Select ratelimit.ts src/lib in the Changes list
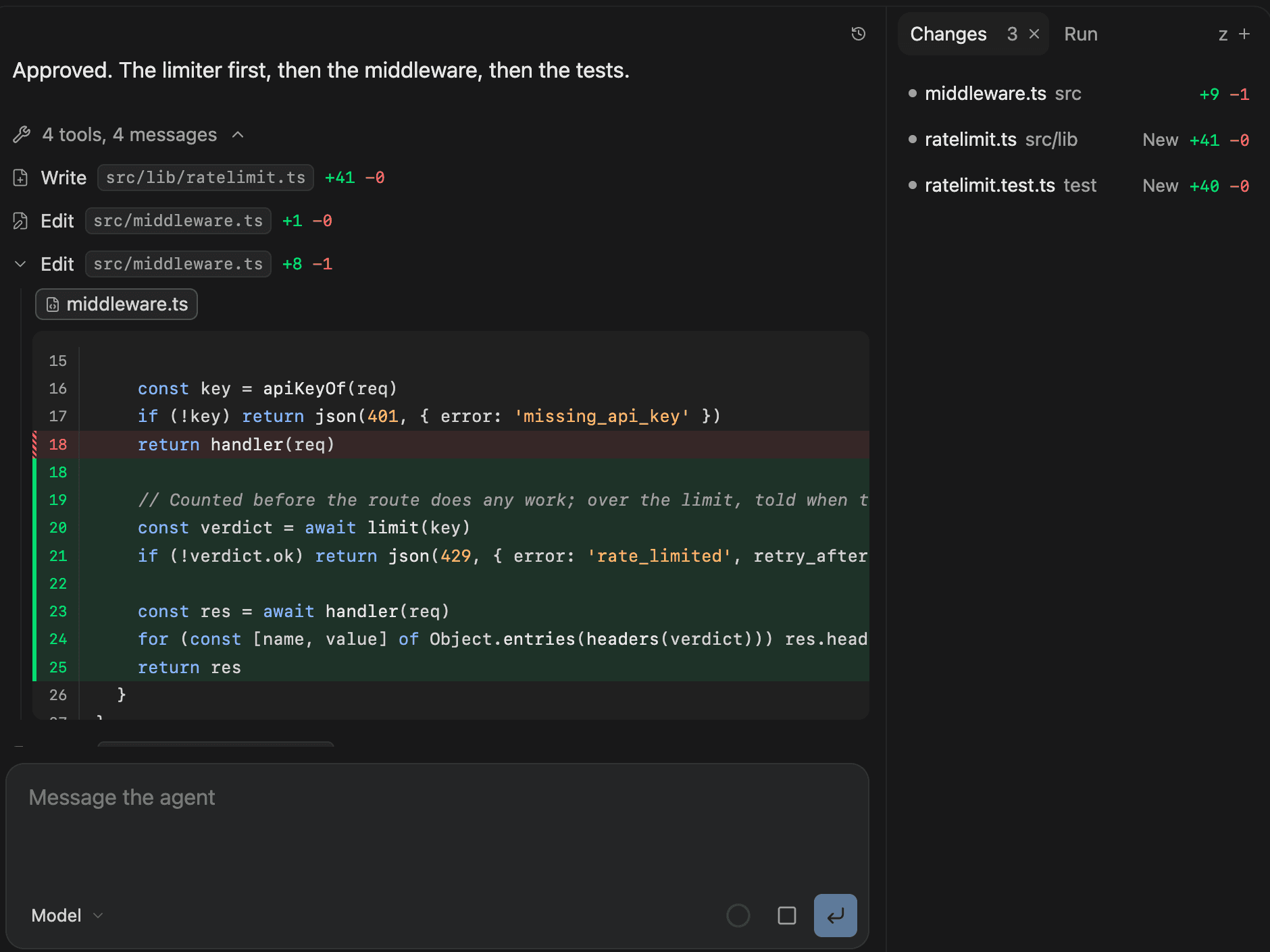Screen dimensions: 1270x952 pyautogui.click(x=1079, y=140)
